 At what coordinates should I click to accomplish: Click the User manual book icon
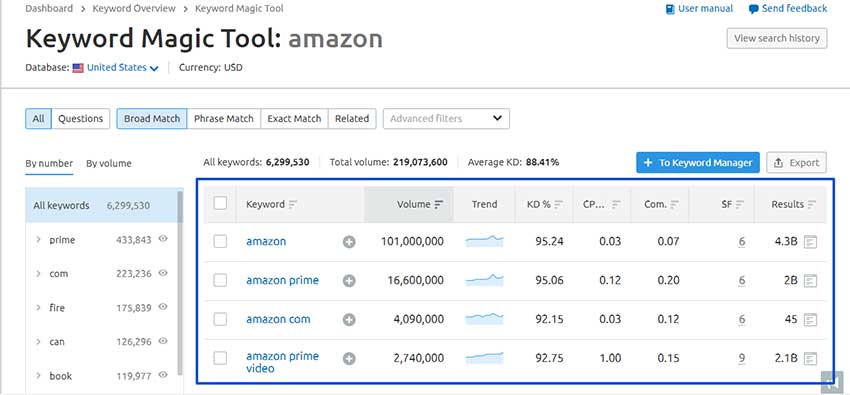pos(670,9)
